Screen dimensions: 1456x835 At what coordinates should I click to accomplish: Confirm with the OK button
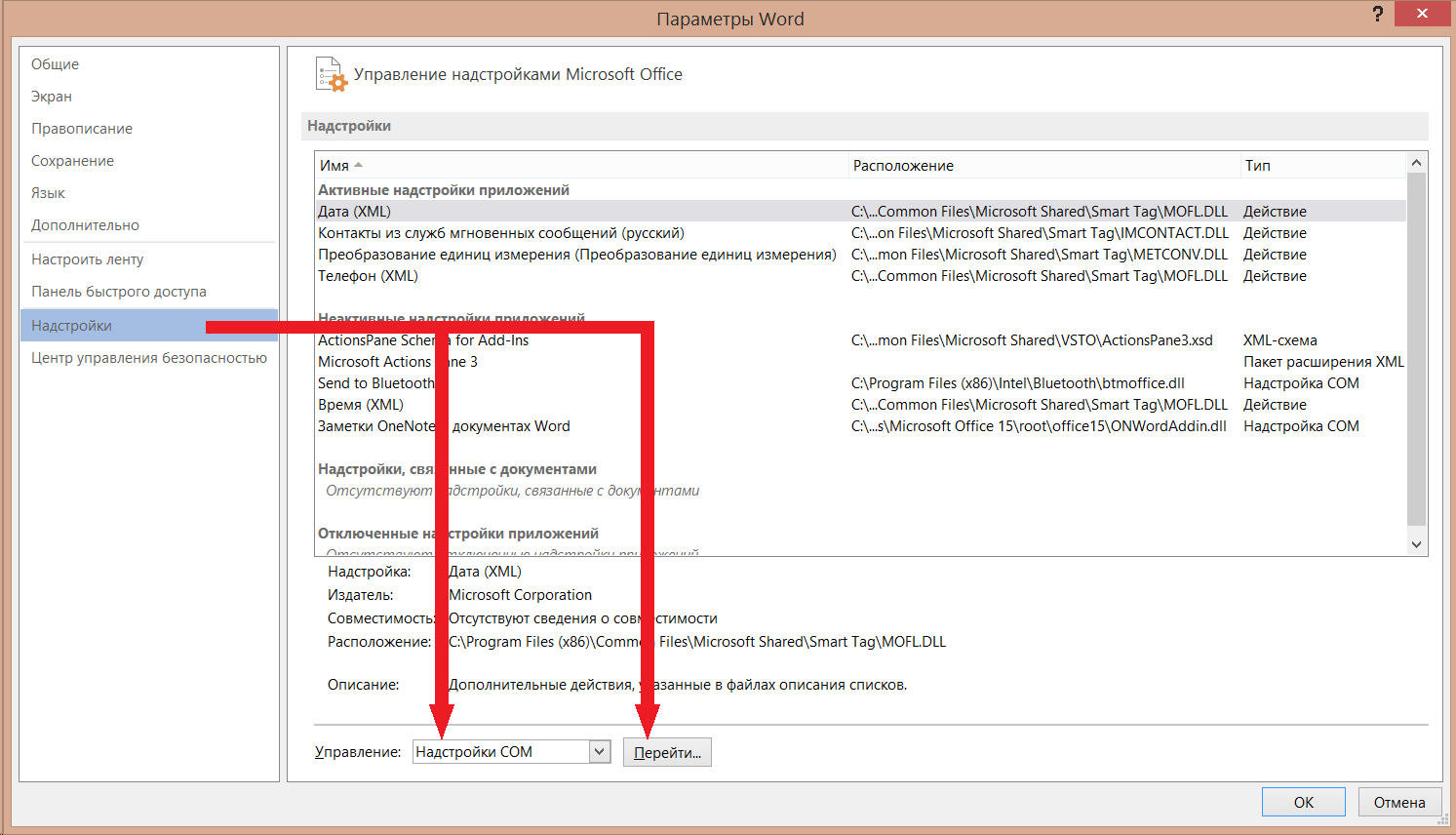[x=1304, y=802]
